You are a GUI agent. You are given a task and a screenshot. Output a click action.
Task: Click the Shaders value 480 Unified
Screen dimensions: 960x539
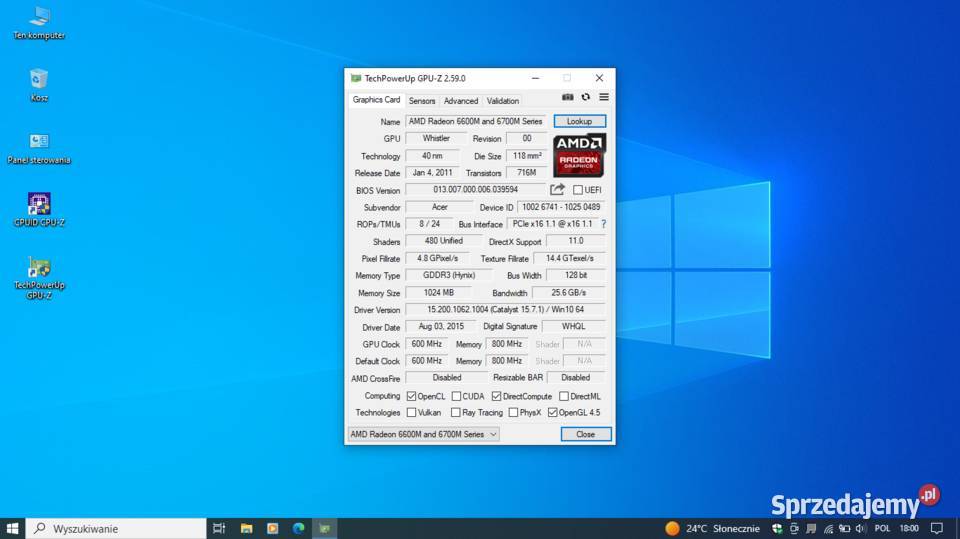(x=443, y=241)
